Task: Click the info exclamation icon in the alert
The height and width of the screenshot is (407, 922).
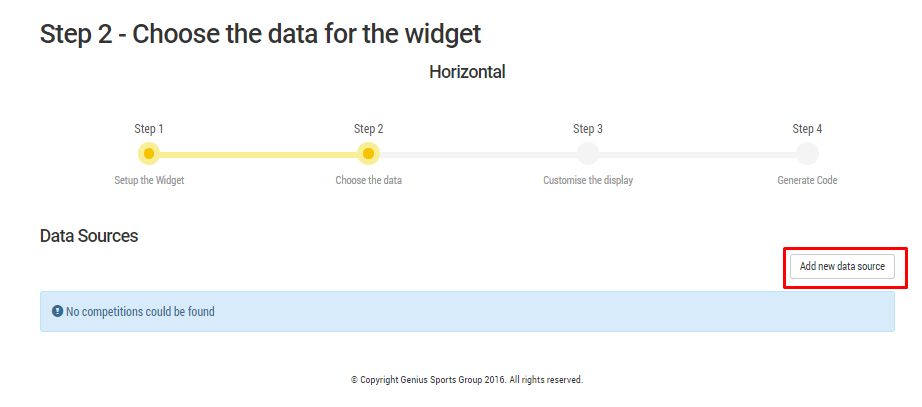Action: (x=57, y=311)
